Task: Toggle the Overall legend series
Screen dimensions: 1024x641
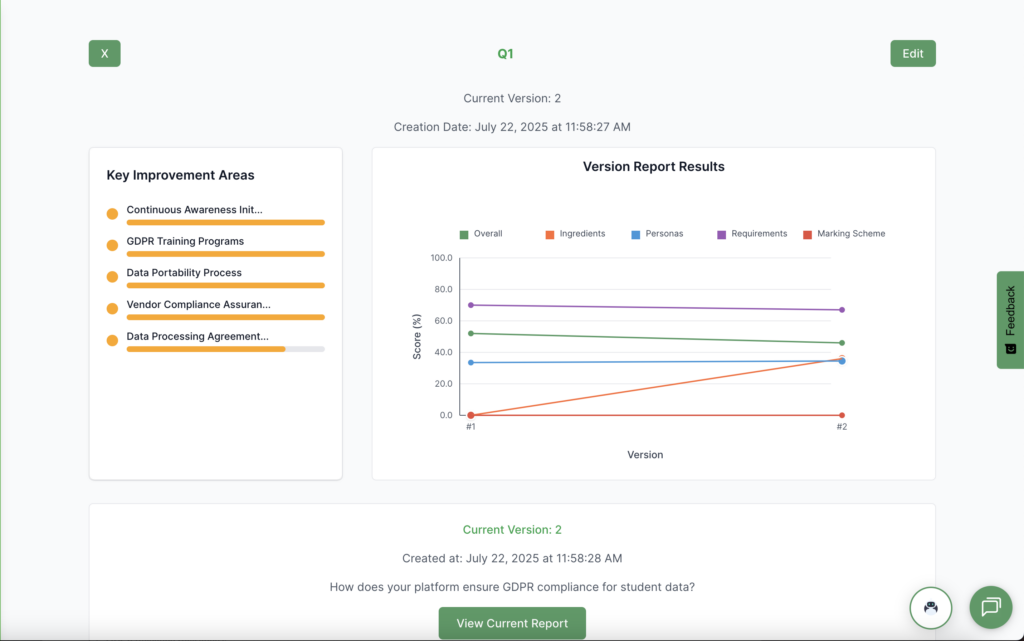Action: (x=481, y=234)
